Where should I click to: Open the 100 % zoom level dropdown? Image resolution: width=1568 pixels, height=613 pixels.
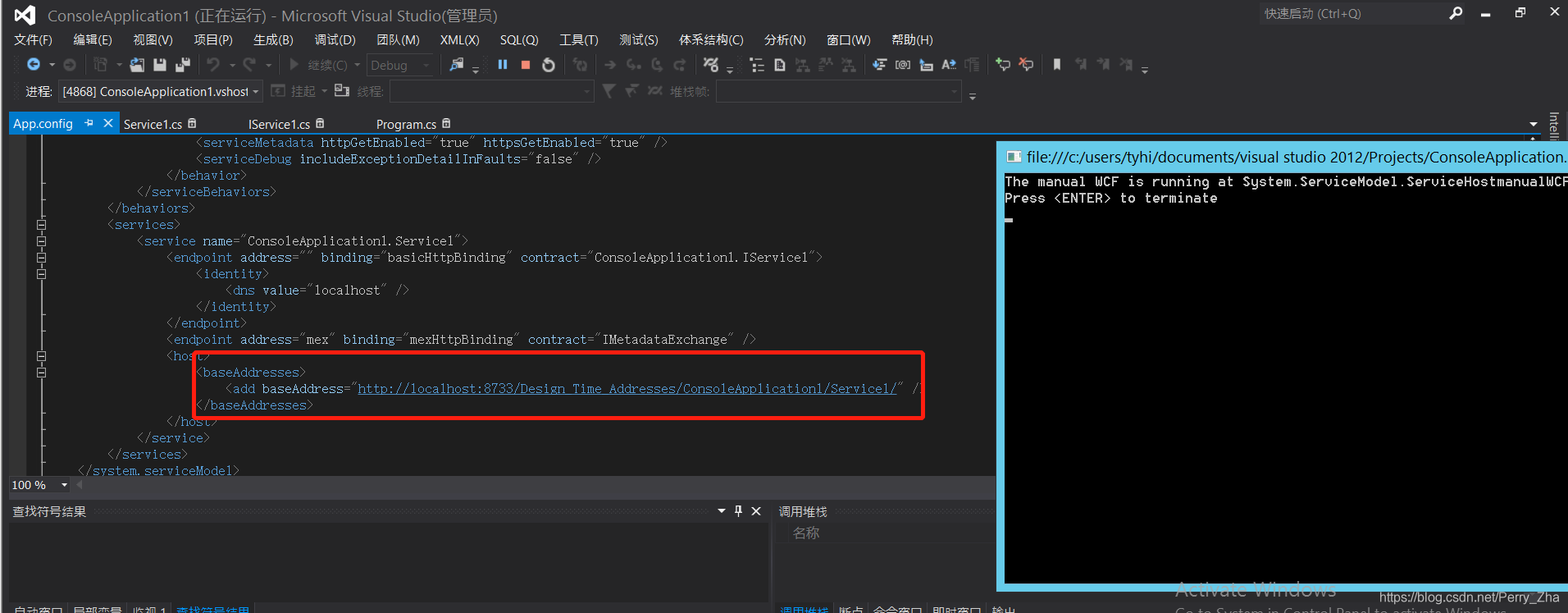(x=64, y=485)
